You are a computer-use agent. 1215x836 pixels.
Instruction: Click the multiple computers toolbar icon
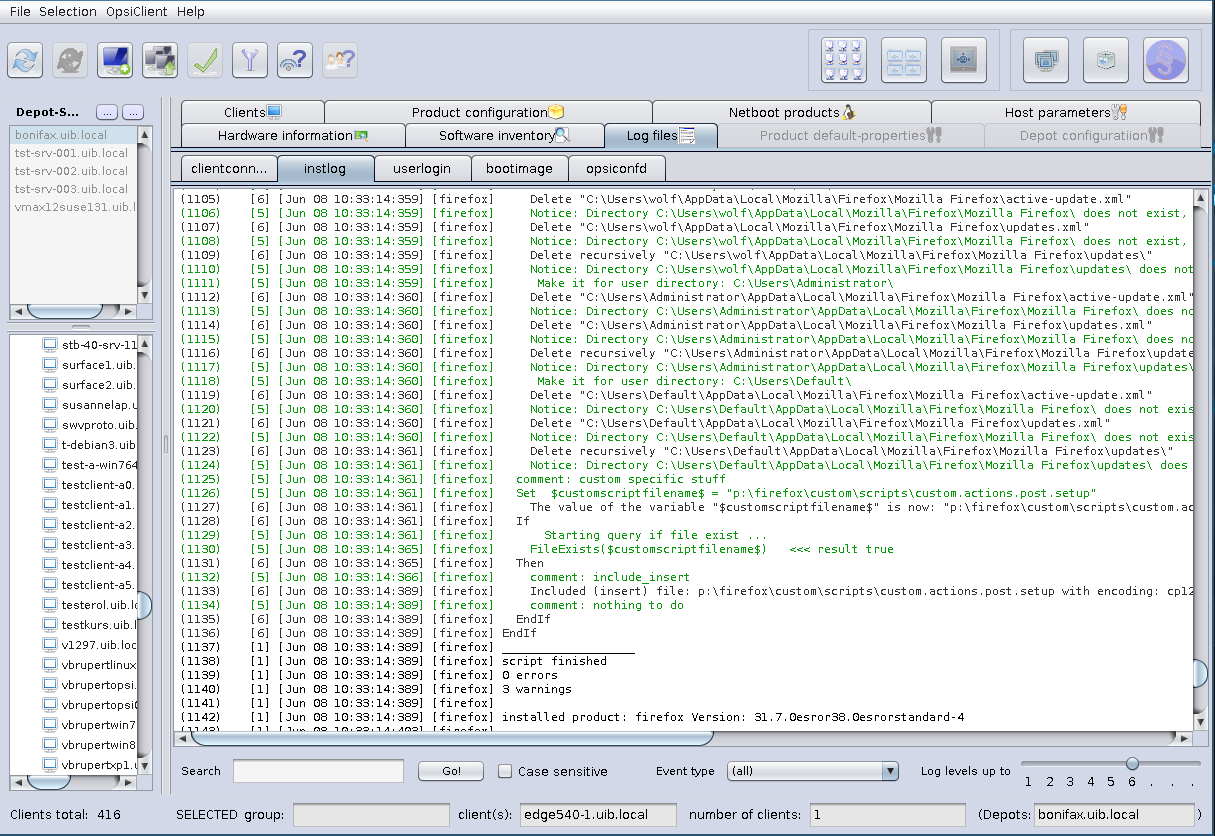[x=160, y=60]
